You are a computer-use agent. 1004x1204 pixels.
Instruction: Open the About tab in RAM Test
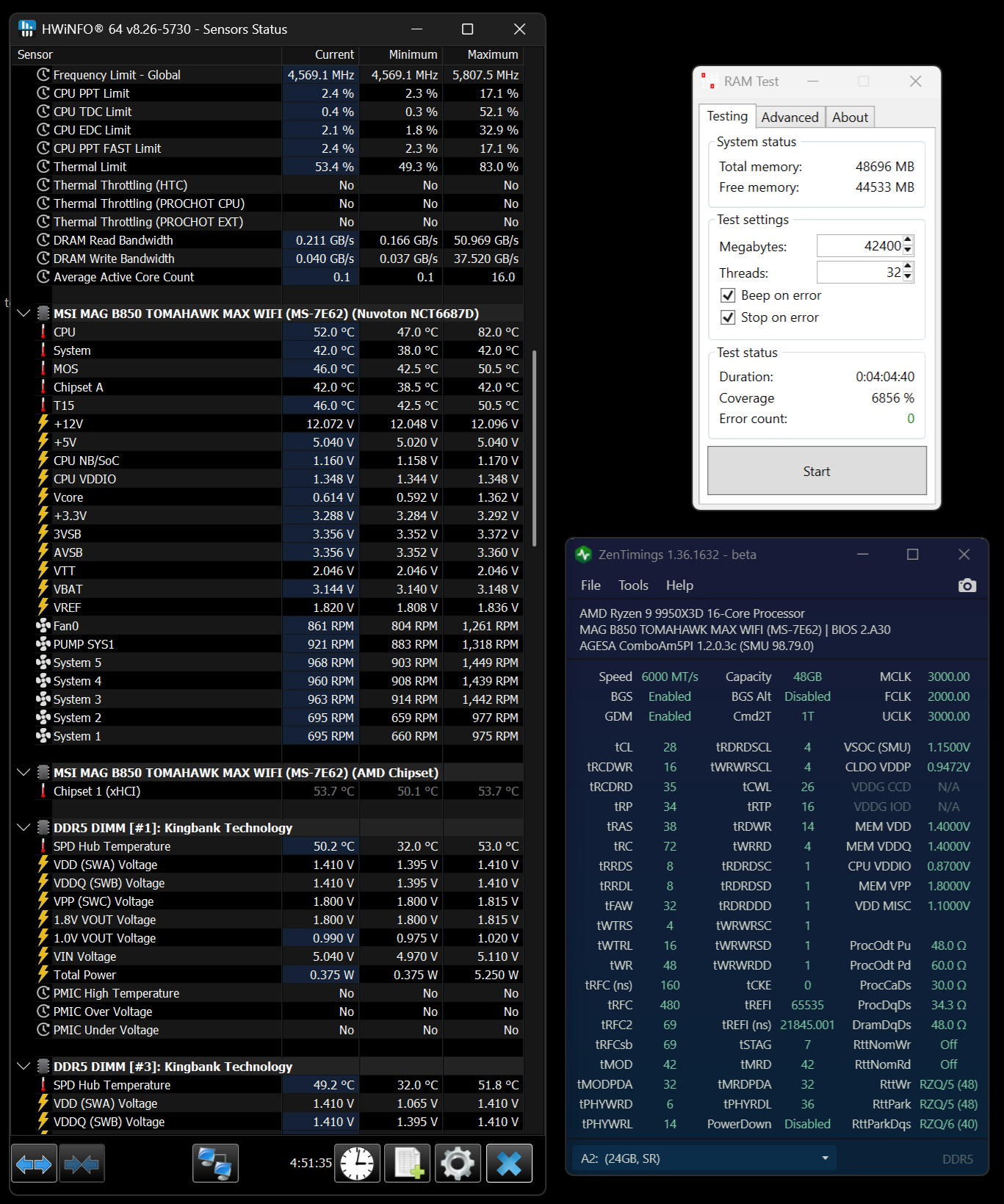pos(850,118)
